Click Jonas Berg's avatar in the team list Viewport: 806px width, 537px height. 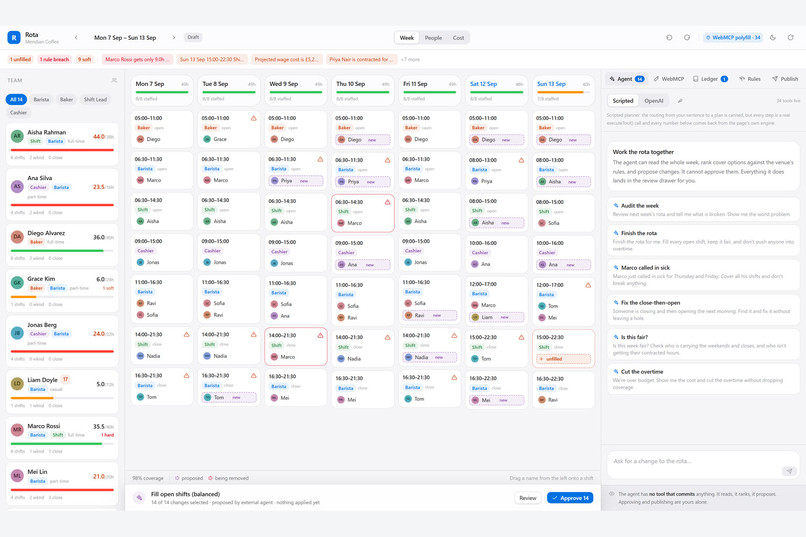tap(17, 333)
